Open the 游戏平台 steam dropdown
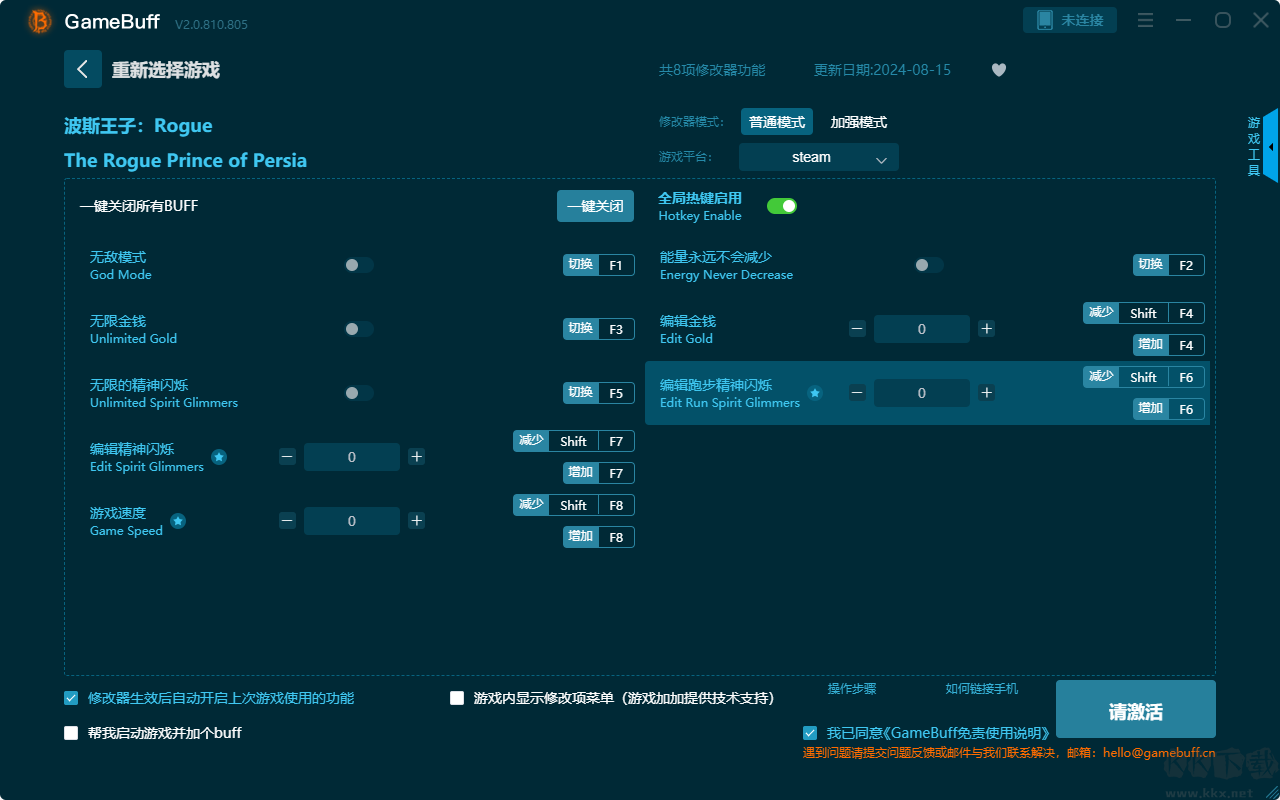1280x800 pixels. point(819,157)
